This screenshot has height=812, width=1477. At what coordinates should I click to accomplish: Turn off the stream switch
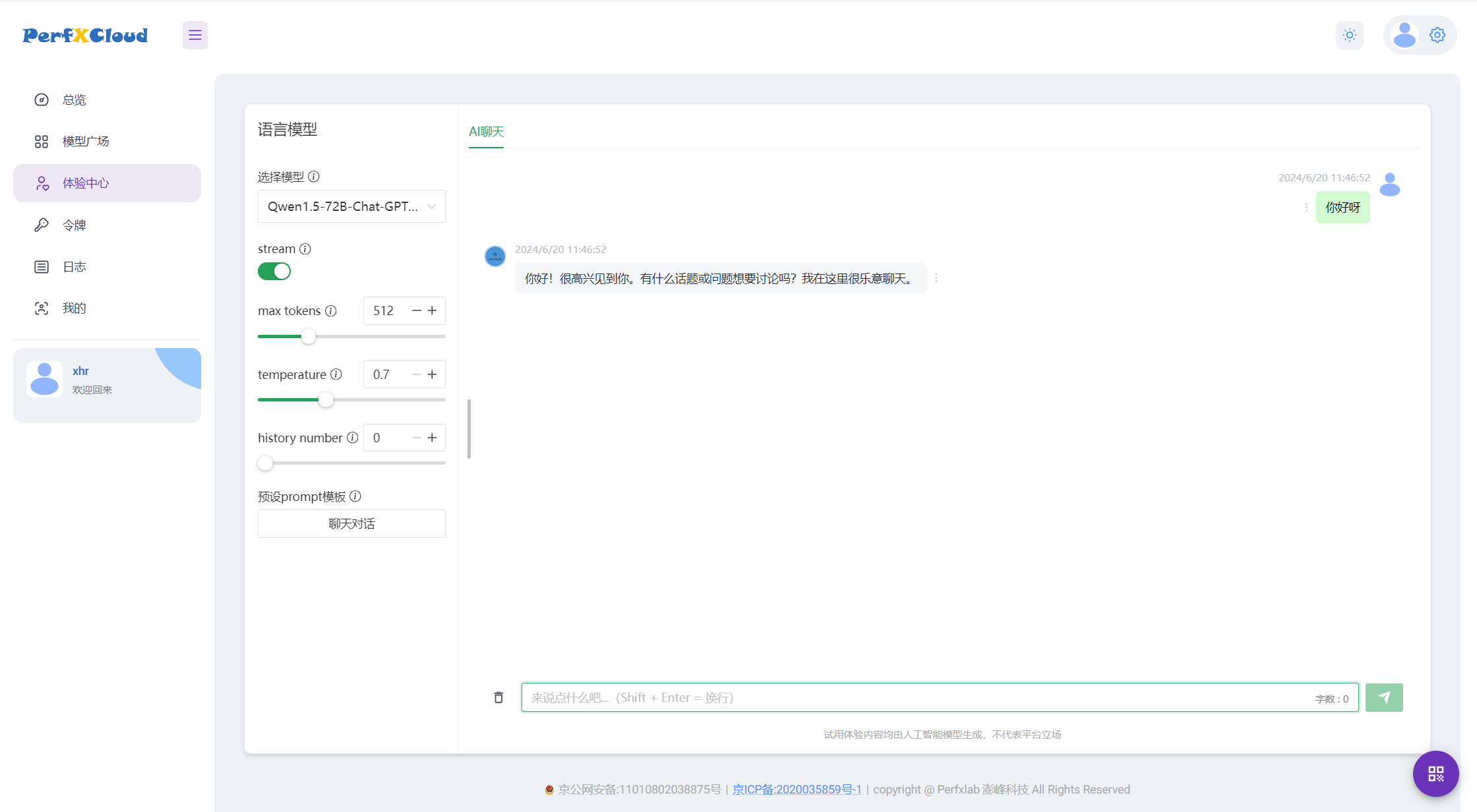coord(274,272)
